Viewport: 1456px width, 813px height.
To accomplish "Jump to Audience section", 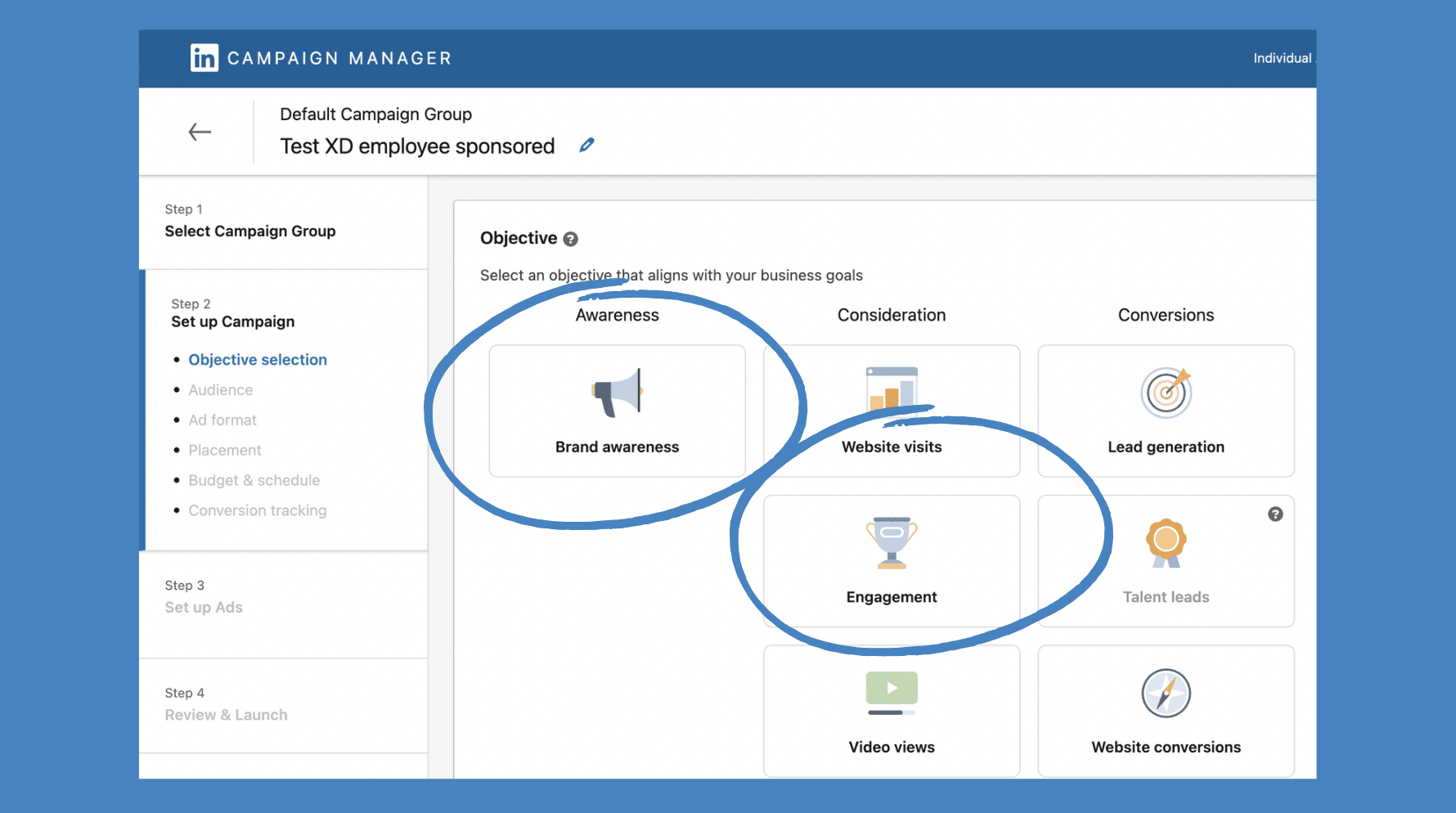I will [x=221, y=390].
